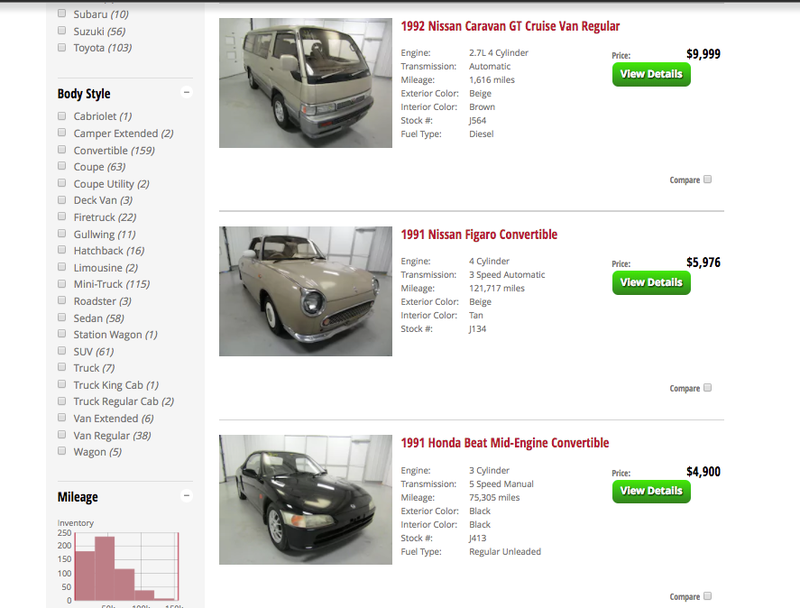Screen dimensions: 800x608
Task: Check the Suzuki make filter
Action: [62, 31]
